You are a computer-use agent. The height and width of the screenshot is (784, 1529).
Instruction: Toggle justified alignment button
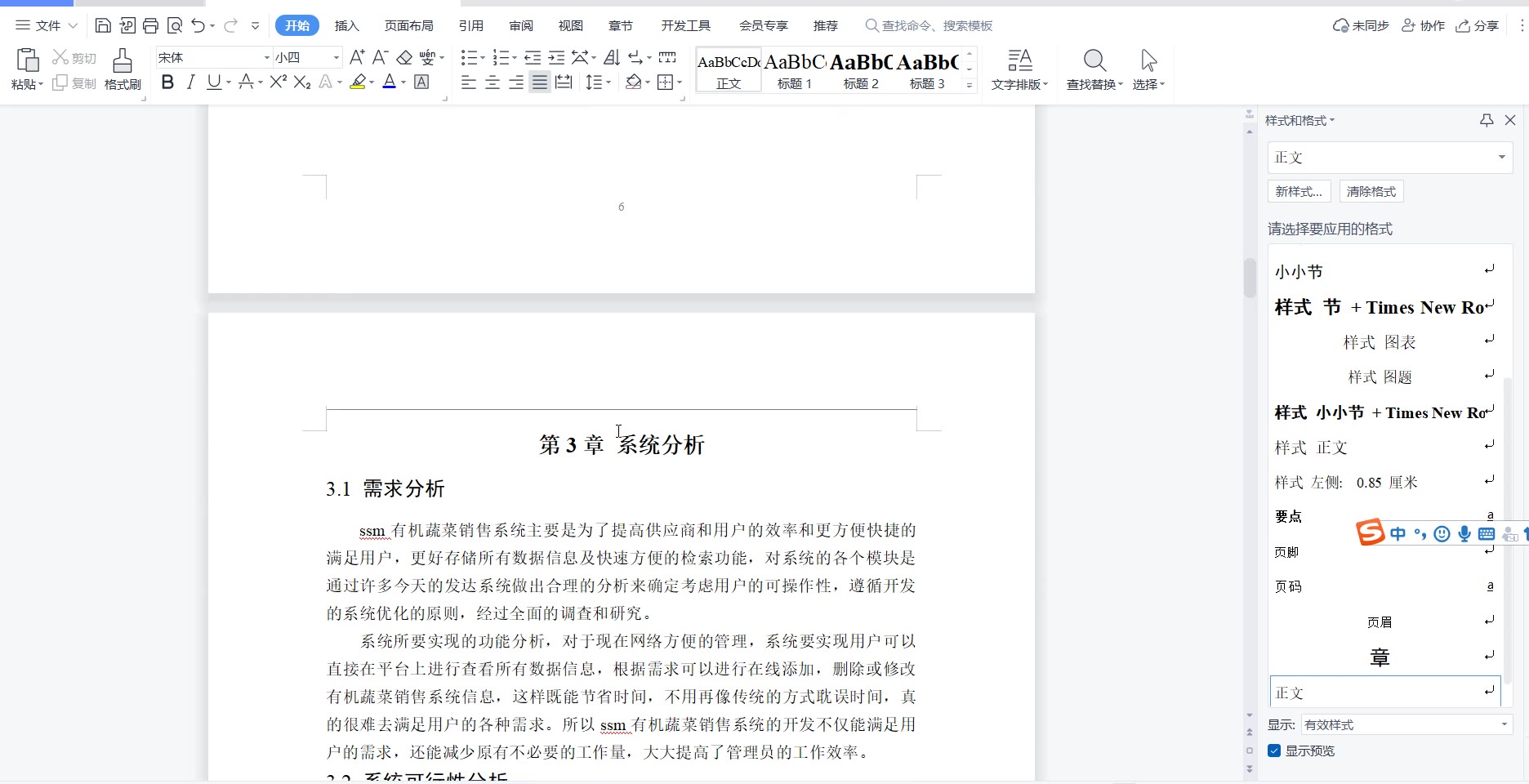(x=540, y=82)
